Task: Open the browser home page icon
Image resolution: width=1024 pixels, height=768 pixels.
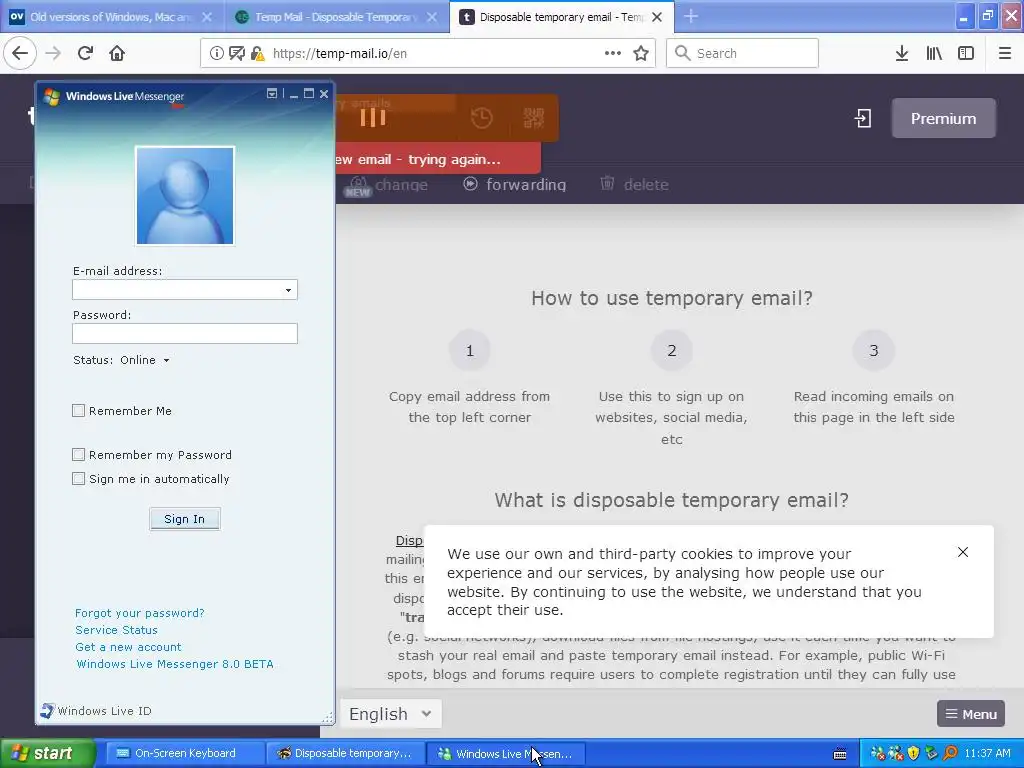Action: point(117,53)
